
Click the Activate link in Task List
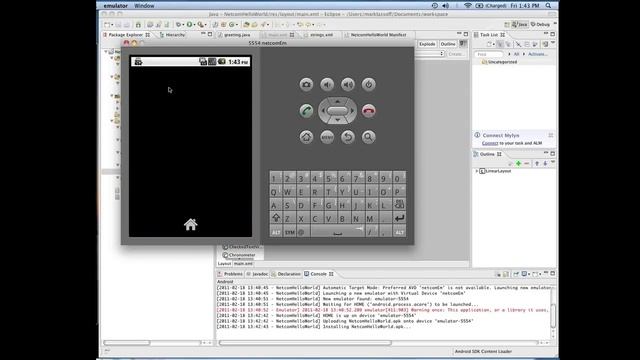538,54
